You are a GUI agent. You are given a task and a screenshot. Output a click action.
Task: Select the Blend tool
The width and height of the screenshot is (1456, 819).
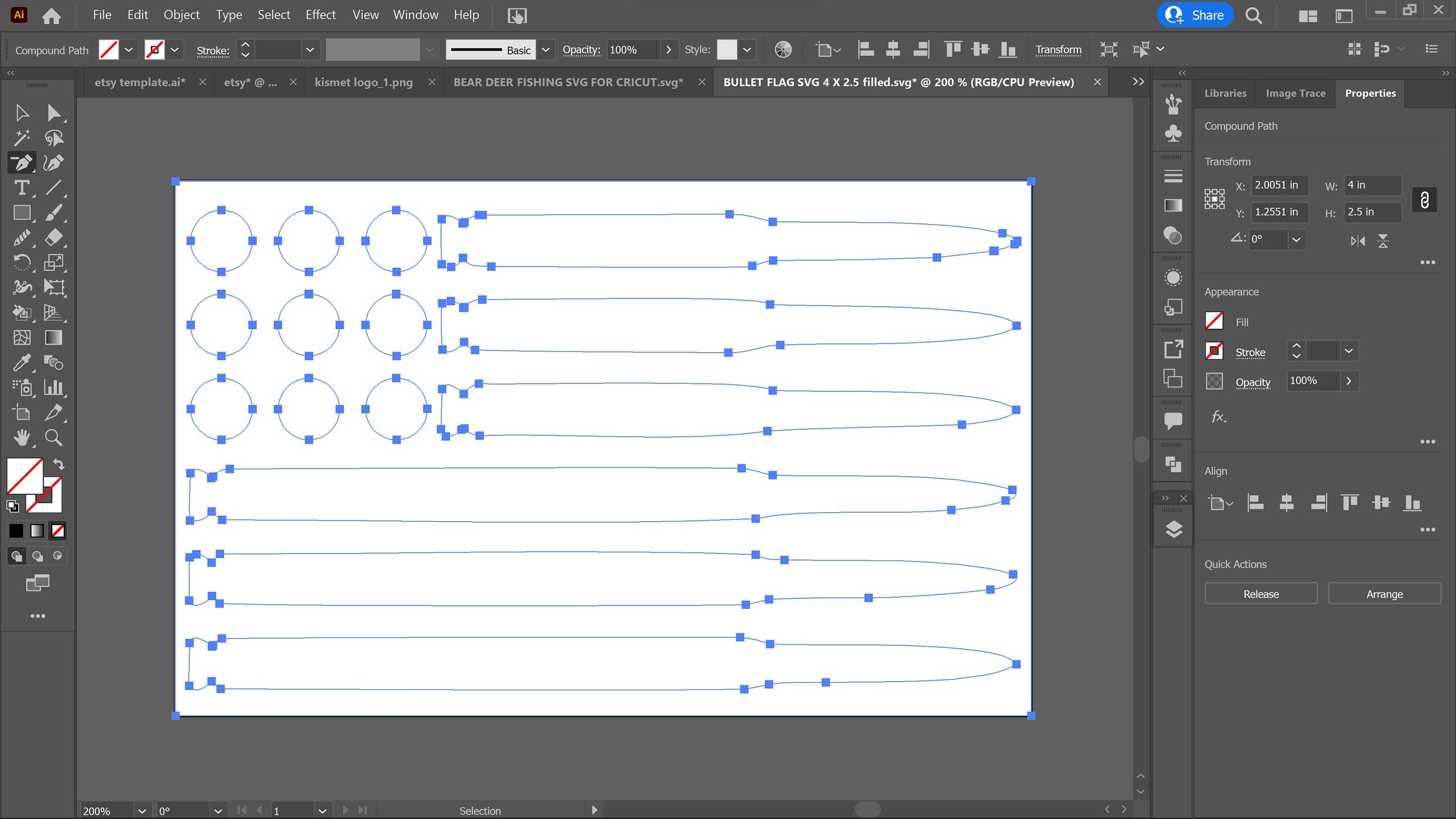(x=54, y=363)
